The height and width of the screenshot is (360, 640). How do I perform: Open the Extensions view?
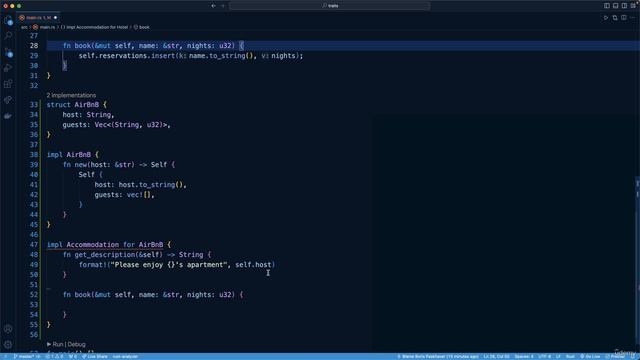coord(8,84)
